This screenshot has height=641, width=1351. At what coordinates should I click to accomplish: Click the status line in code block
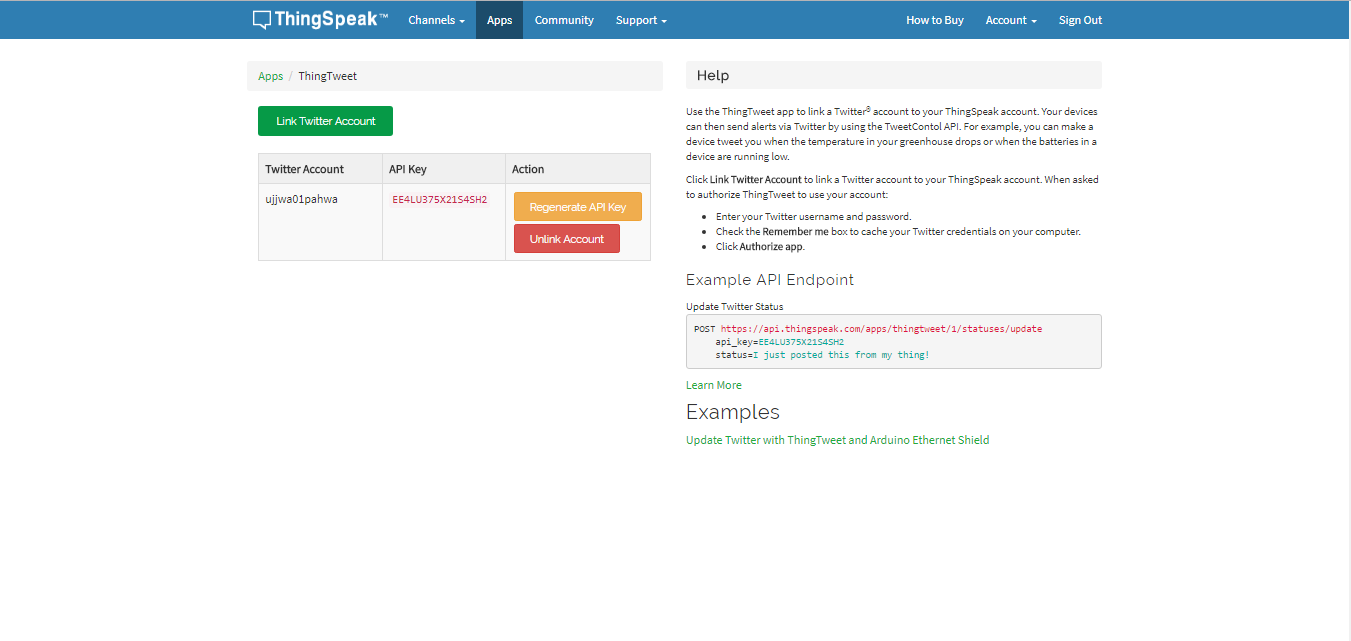(x=822, y=355)
